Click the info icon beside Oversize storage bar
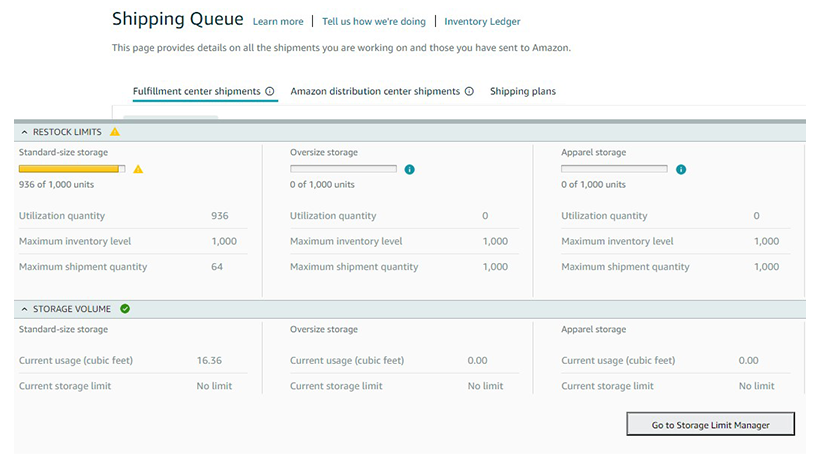The height and width of the screenshot is (462, 820). (x=409, y=170)
